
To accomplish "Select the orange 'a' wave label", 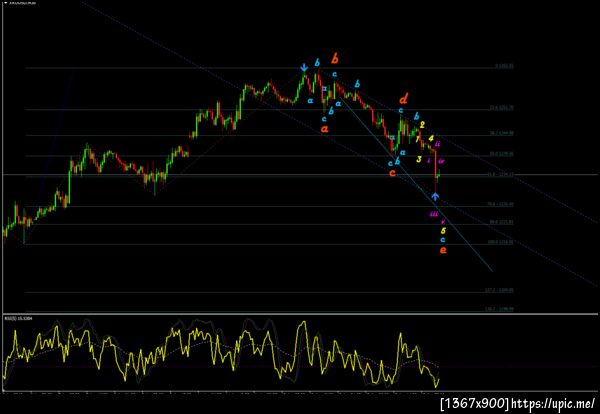I will pos(325,129).
